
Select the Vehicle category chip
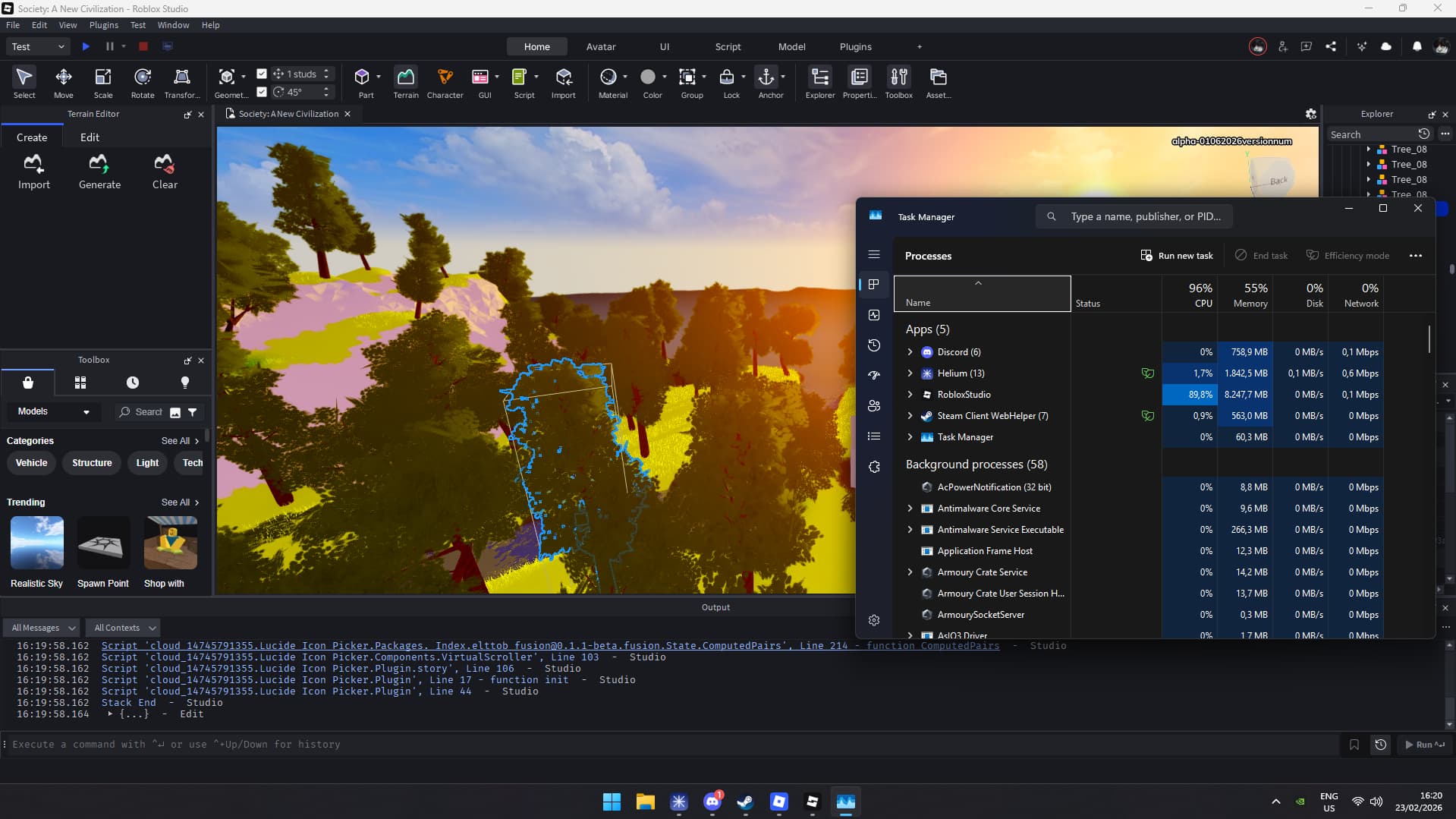[x=31, y=463]
